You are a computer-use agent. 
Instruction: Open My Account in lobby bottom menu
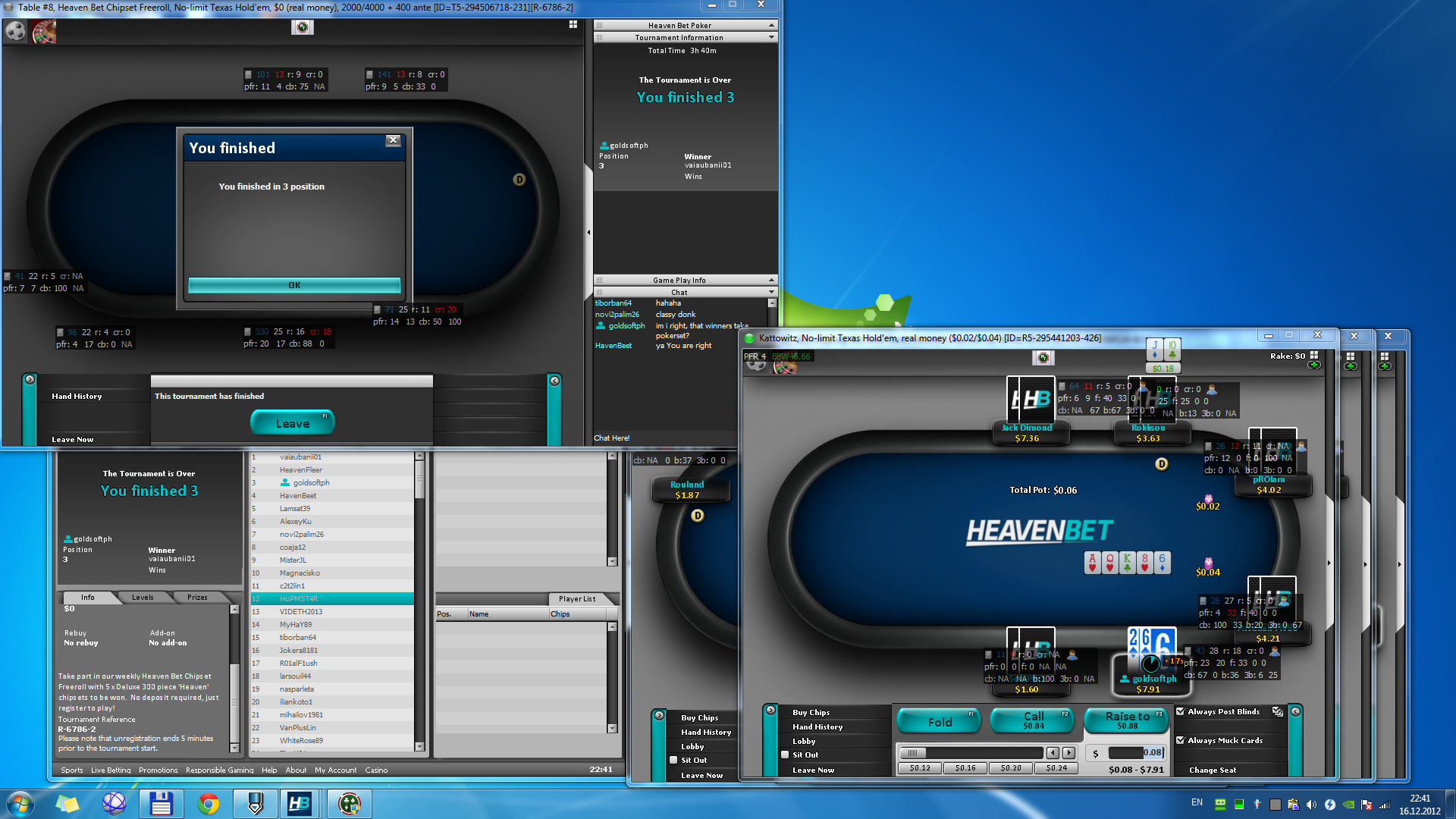(x=335, y=770)
